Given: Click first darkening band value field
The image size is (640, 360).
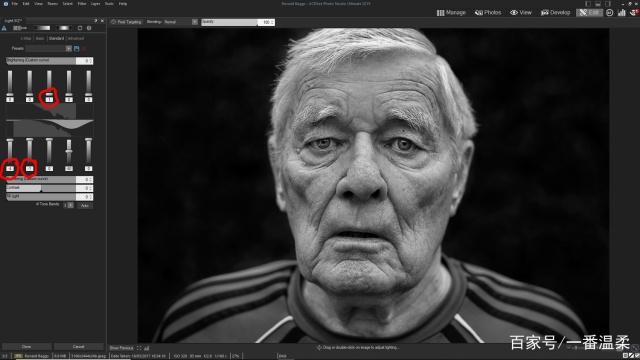Looking at the screenshot, I should click(10, 169).
